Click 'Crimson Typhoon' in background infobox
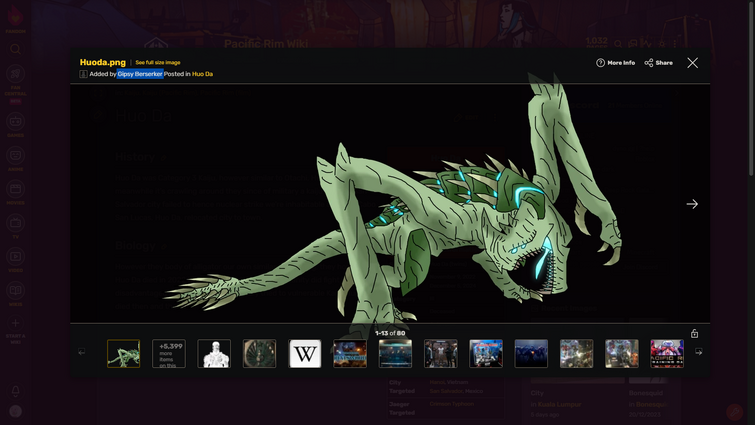Image resolution: width=755 pixels, height=425 pixels. tap(452, 404)
